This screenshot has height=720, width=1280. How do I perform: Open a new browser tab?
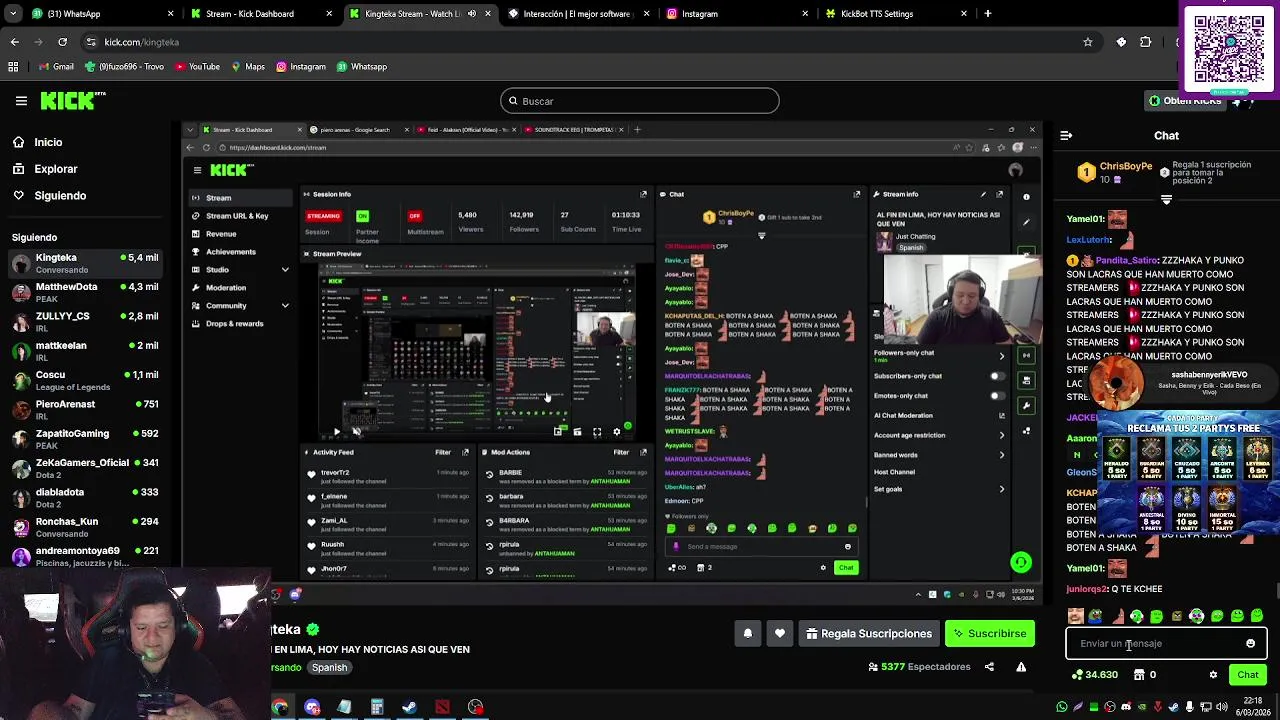point(988,14)
